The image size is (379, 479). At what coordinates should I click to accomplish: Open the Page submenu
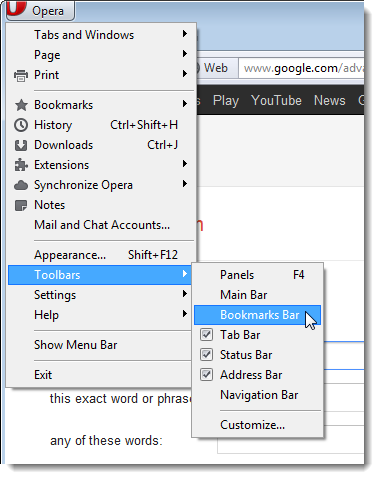click(x=101, y=55)
